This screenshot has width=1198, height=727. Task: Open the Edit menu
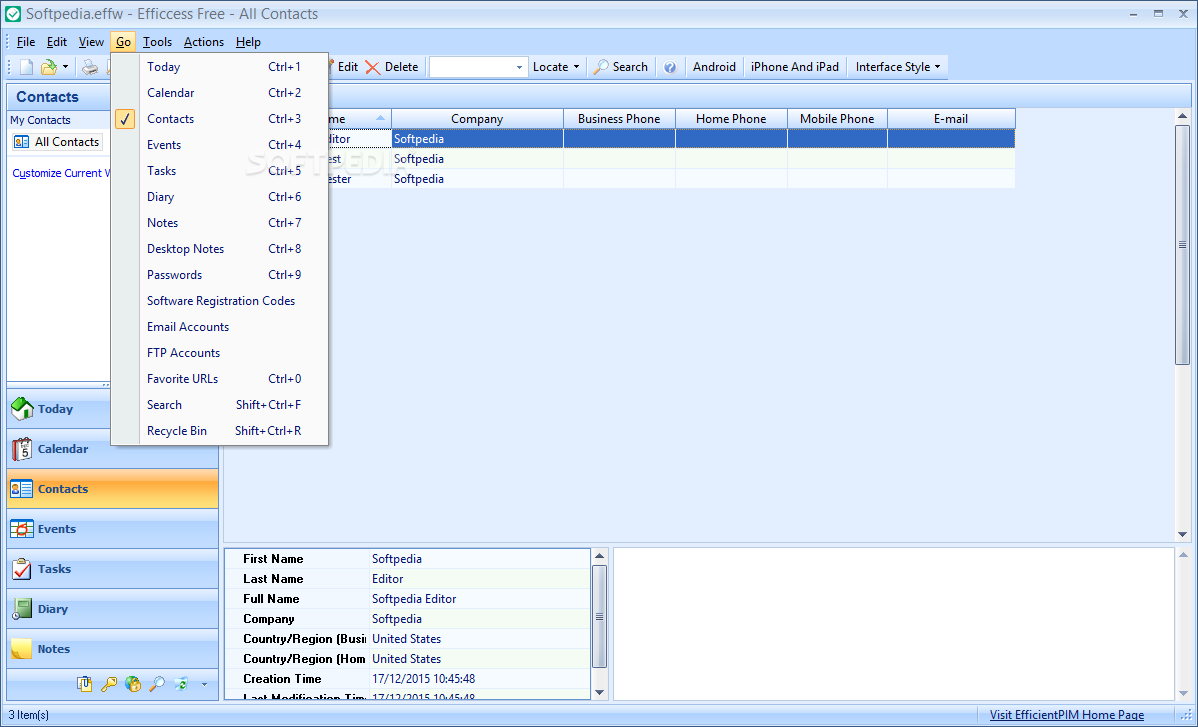[x=57, y=42]
